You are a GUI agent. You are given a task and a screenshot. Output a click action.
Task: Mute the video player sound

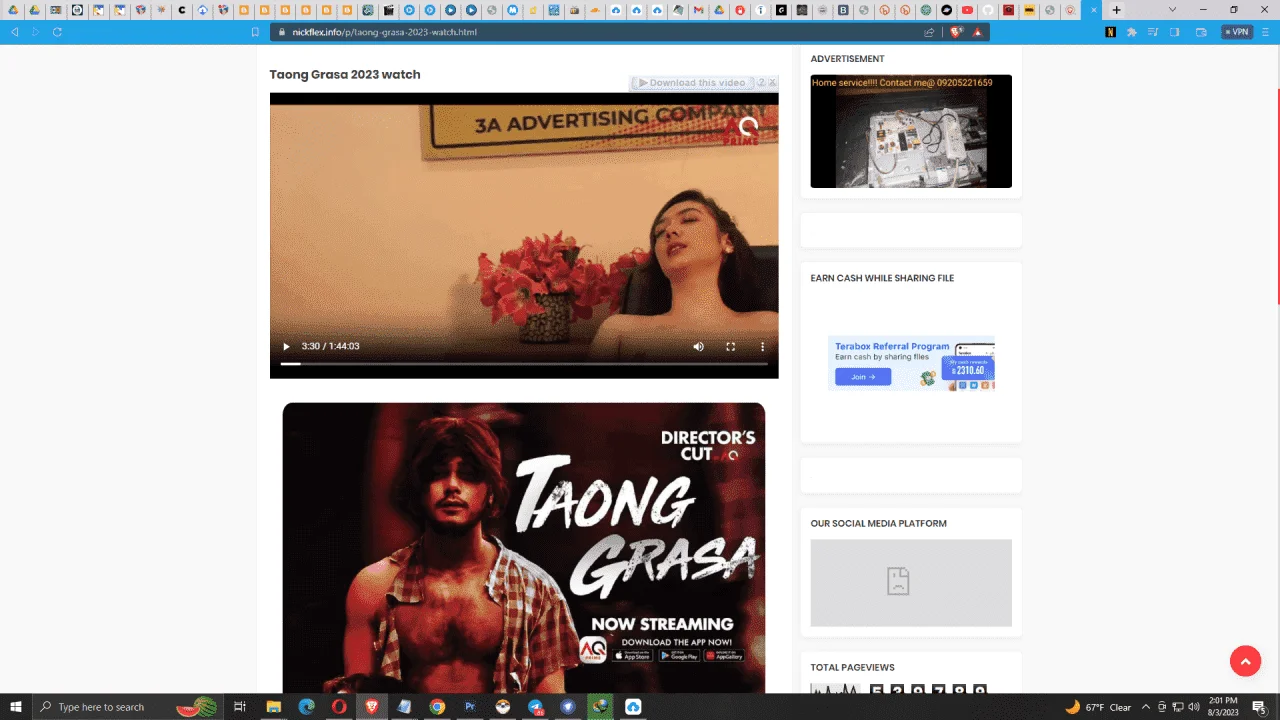(699, 347)
